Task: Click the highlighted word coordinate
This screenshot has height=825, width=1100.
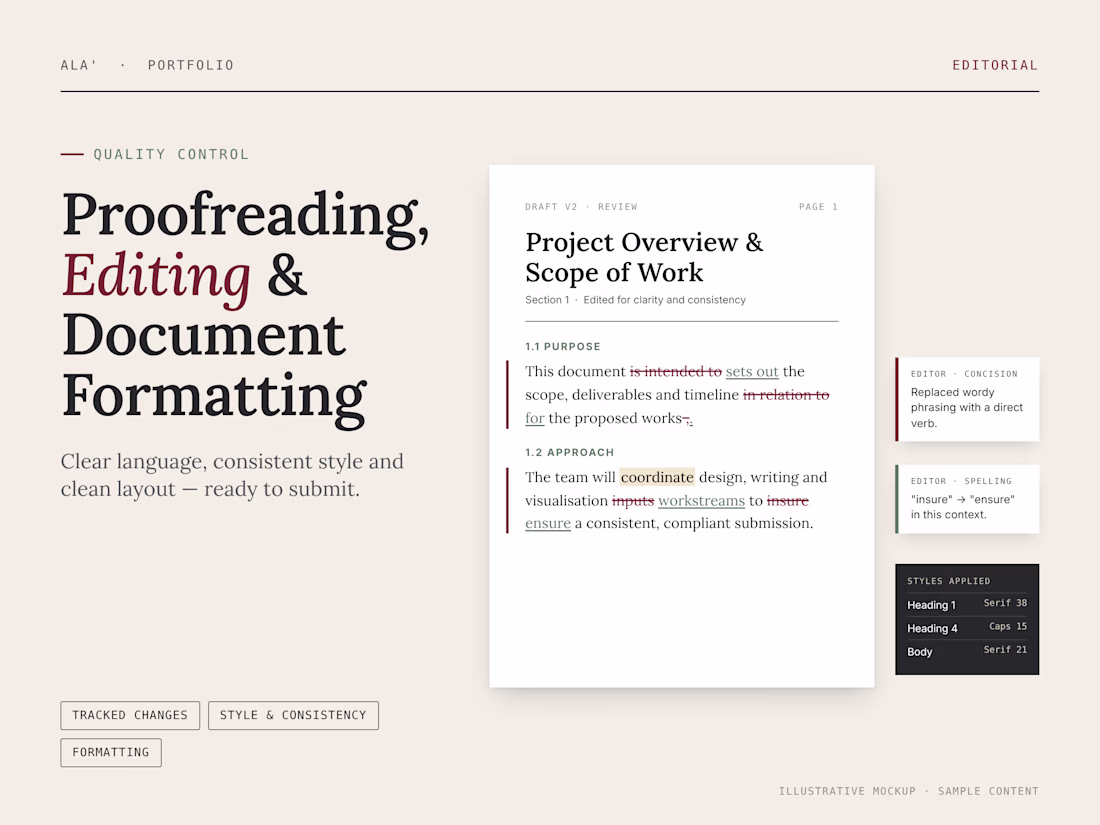Action: click(657, 477)
